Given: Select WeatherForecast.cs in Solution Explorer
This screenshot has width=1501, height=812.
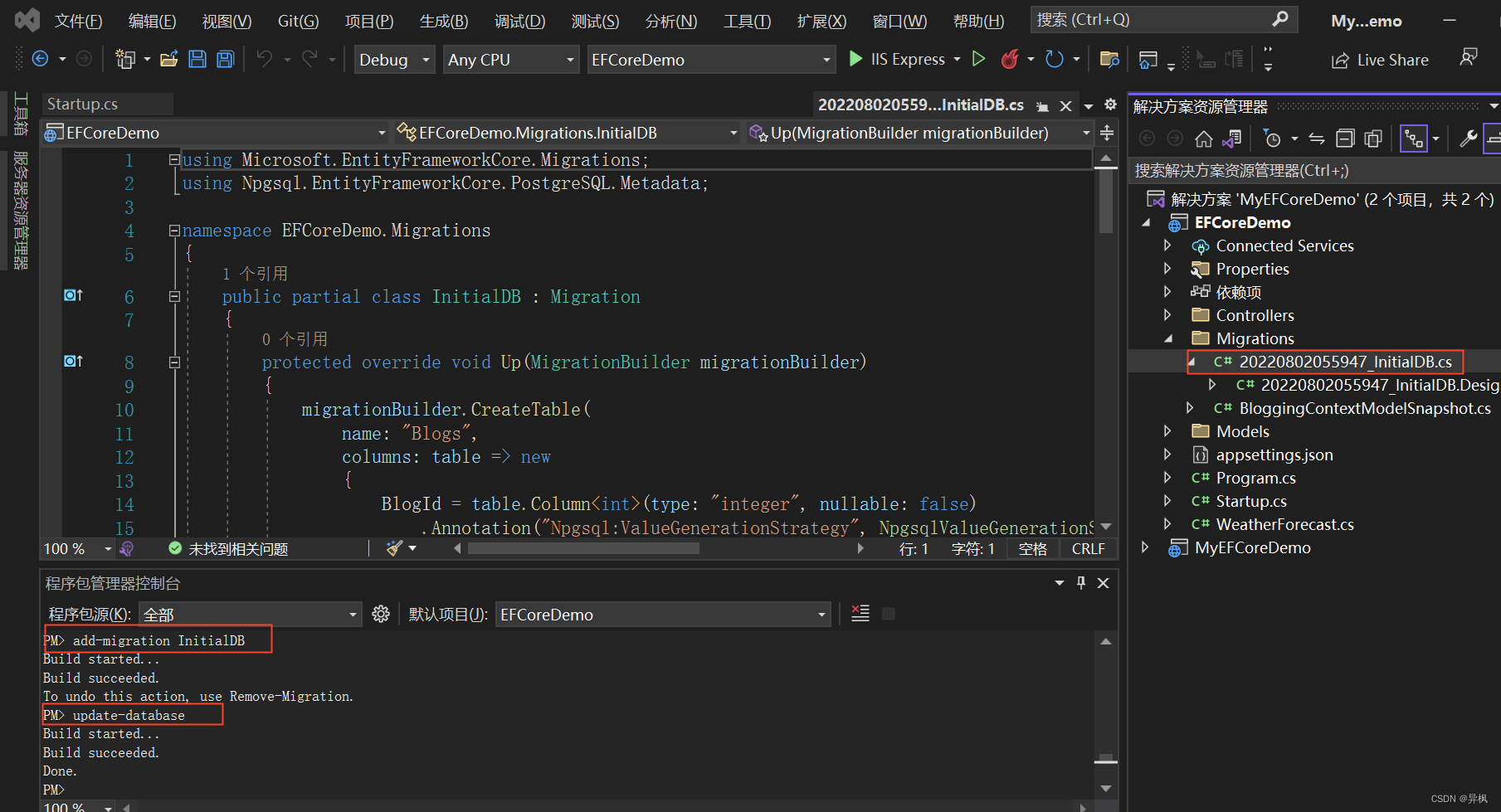Looking at the screenshot, I should 1284,524.
